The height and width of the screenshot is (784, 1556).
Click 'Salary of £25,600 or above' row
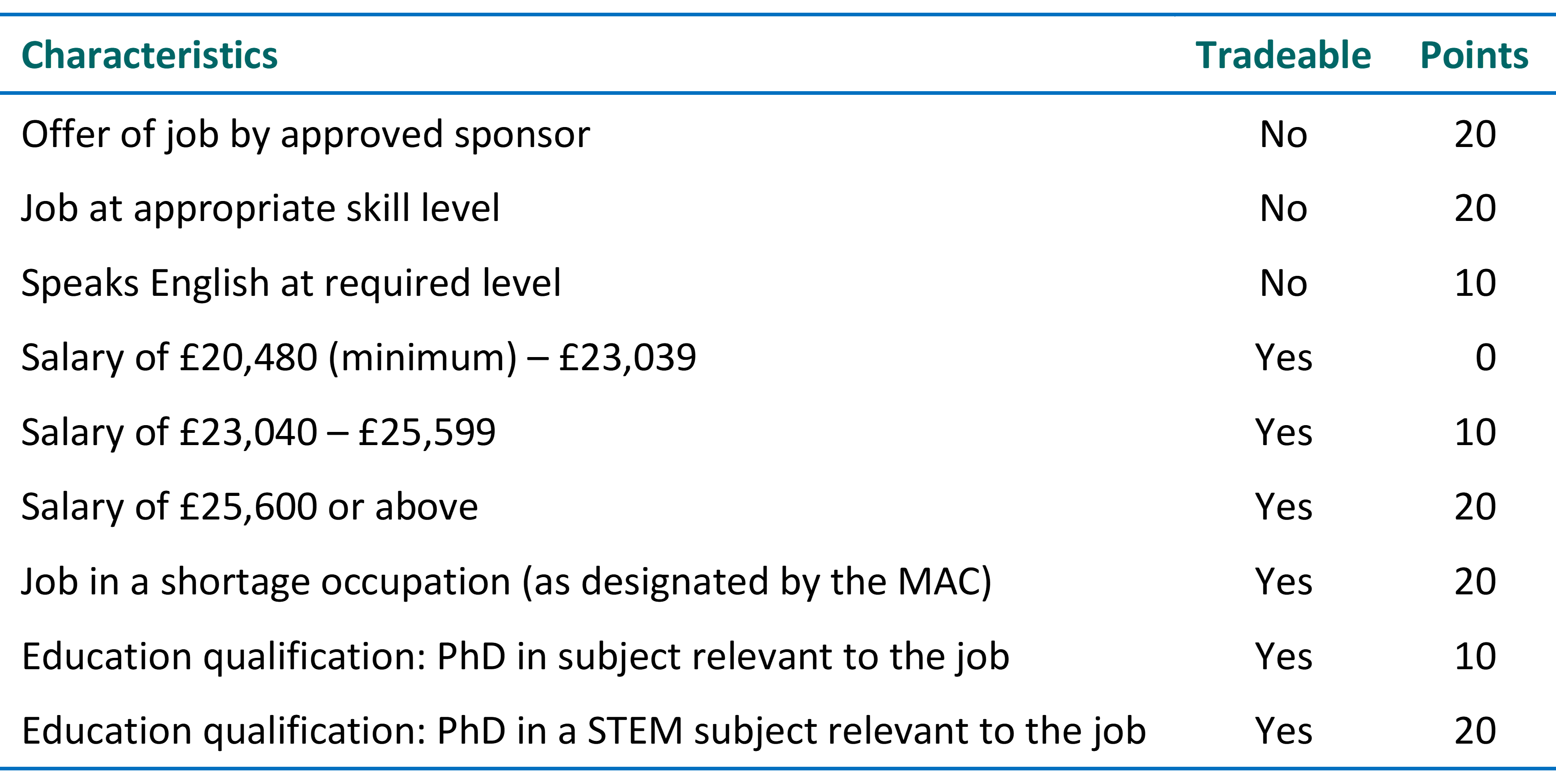(x=778, y=506)
